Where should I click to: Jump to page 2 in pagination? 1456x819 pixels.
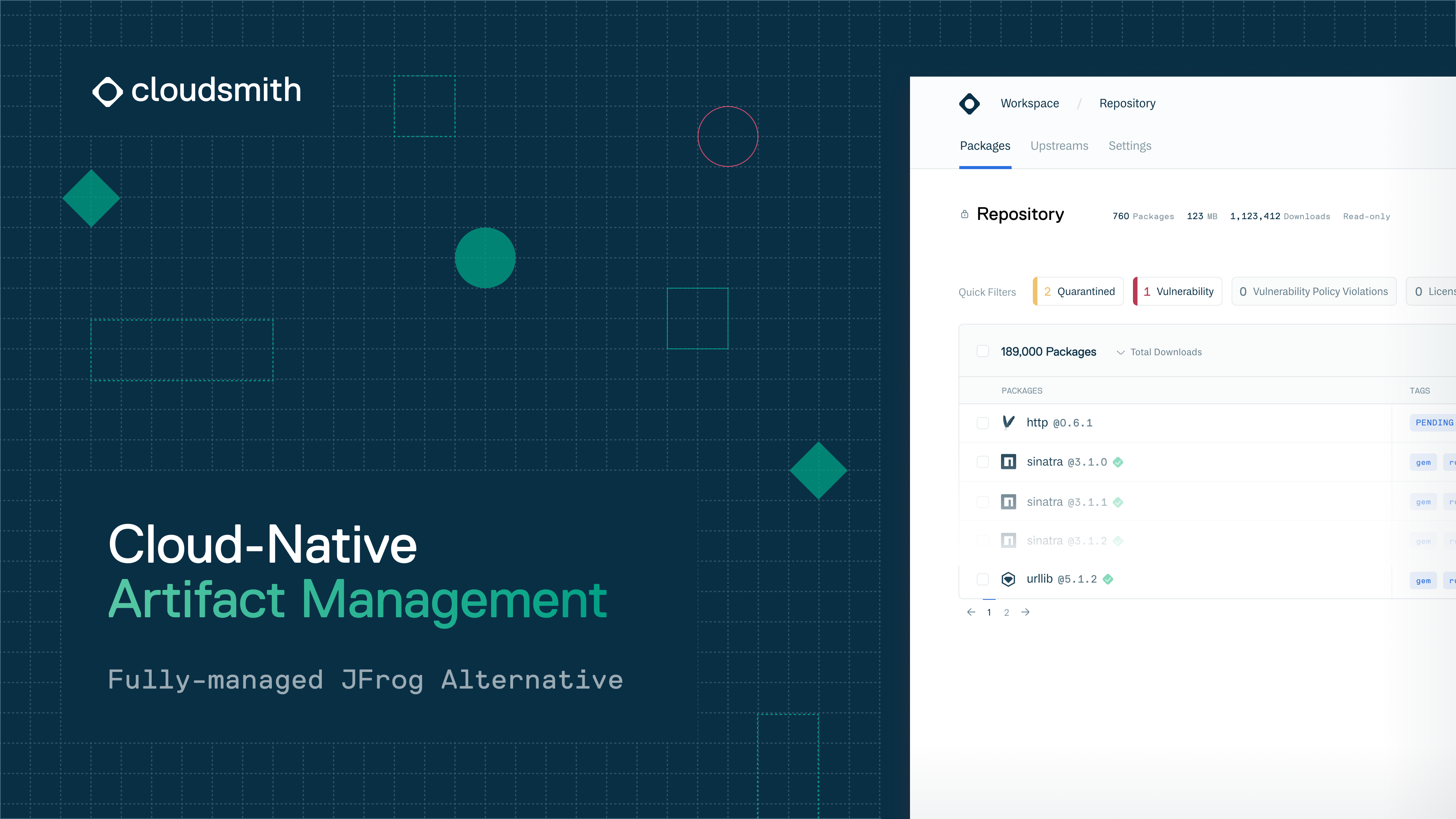click(x=1006, y=613)
